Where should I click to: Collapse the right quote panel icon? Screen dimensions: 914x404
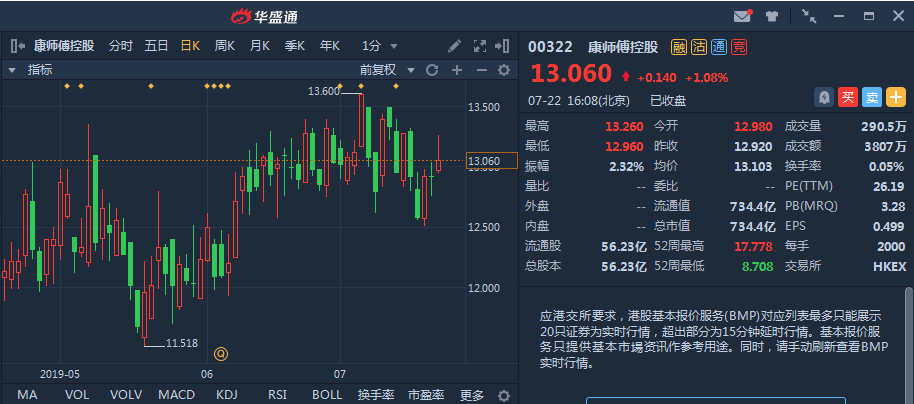pos(502,46)
